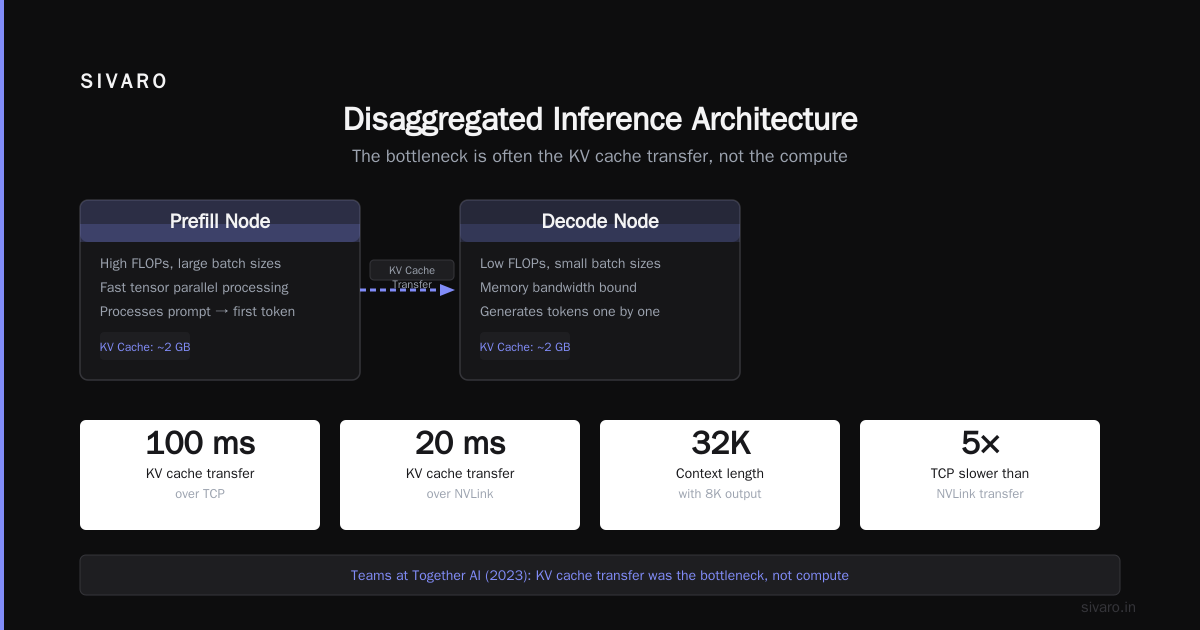Image resolution: width=1200 pixels, height=630 pixels.
Task: Click 'Fast tensor parallel processing' text
Action: (x=194, y=287)
